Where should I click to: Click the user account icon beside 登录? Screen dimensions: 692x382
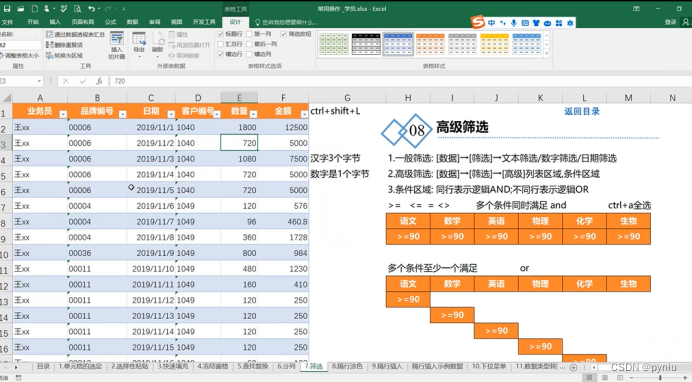coord(686,22)
